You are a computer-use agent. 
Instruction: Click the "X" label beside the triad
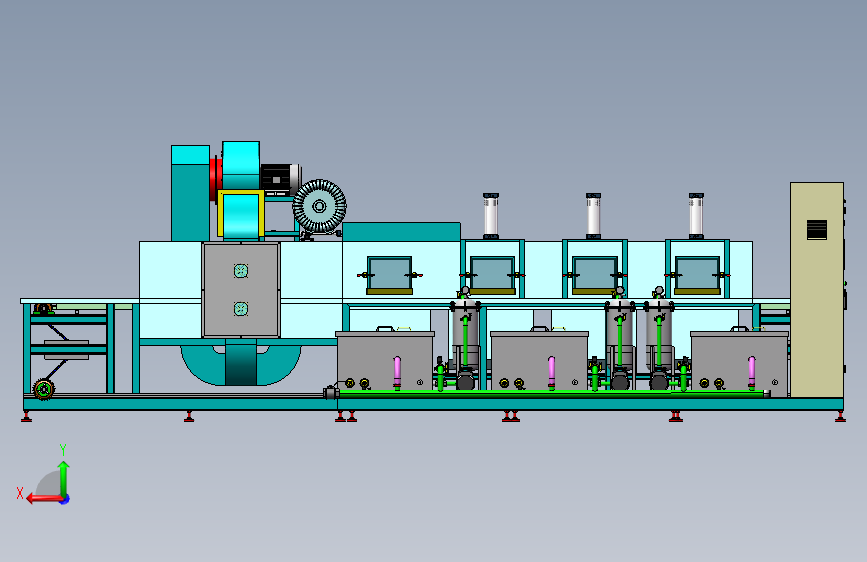pyautogui.click(x=20, y=493)
